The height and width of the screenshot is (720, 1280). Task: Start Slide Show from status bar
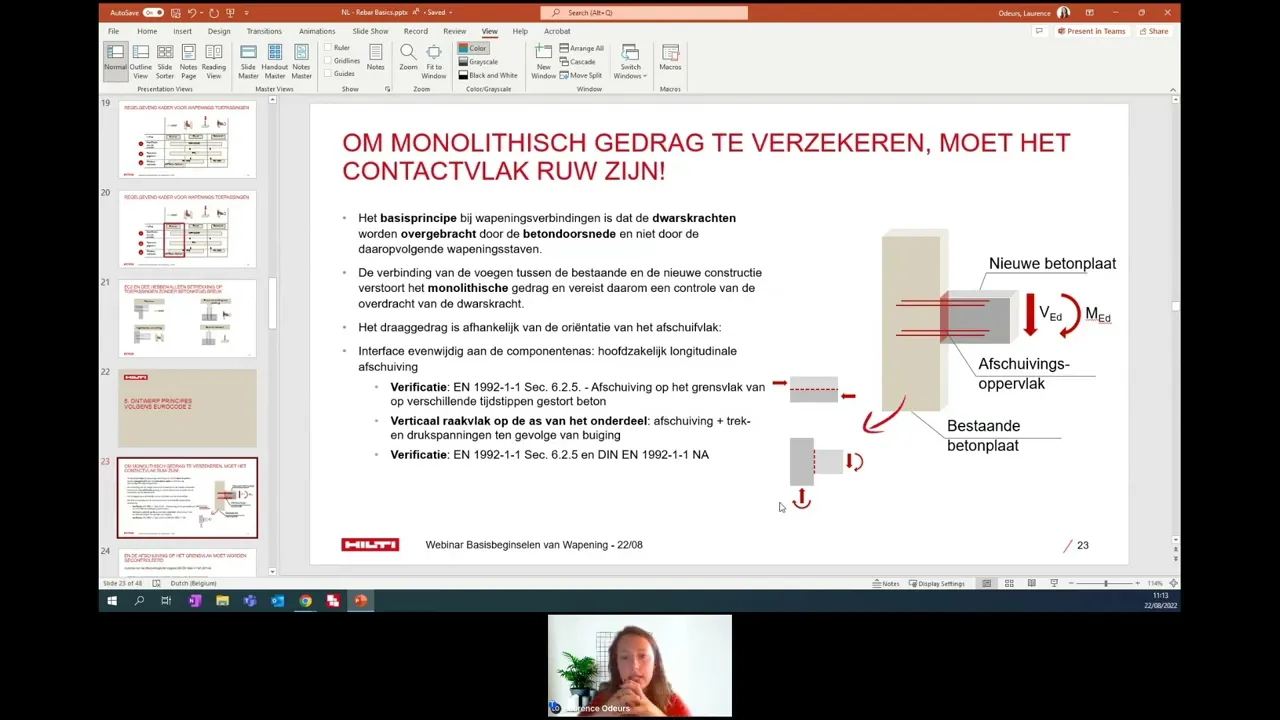click(x=1053, y=583)
